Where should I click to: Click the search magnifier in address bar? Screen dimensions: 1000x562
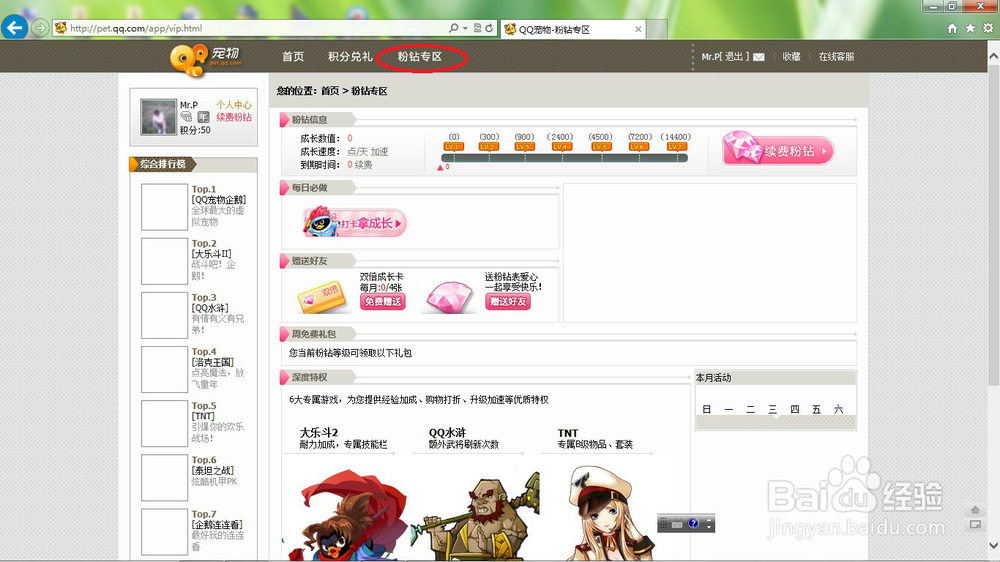pos(453,28)
